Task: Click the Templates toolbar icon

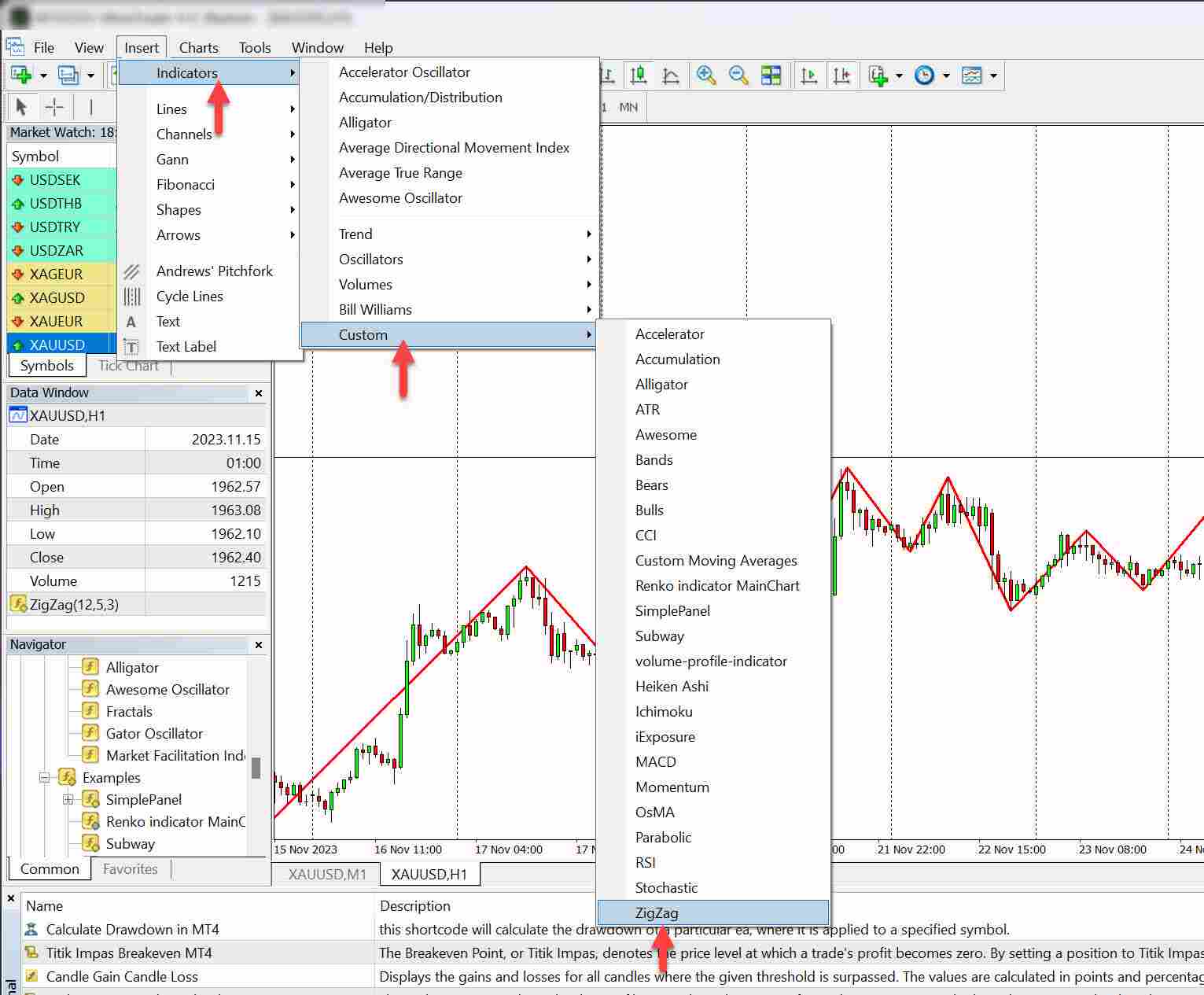Action: (x=972, y=76)
